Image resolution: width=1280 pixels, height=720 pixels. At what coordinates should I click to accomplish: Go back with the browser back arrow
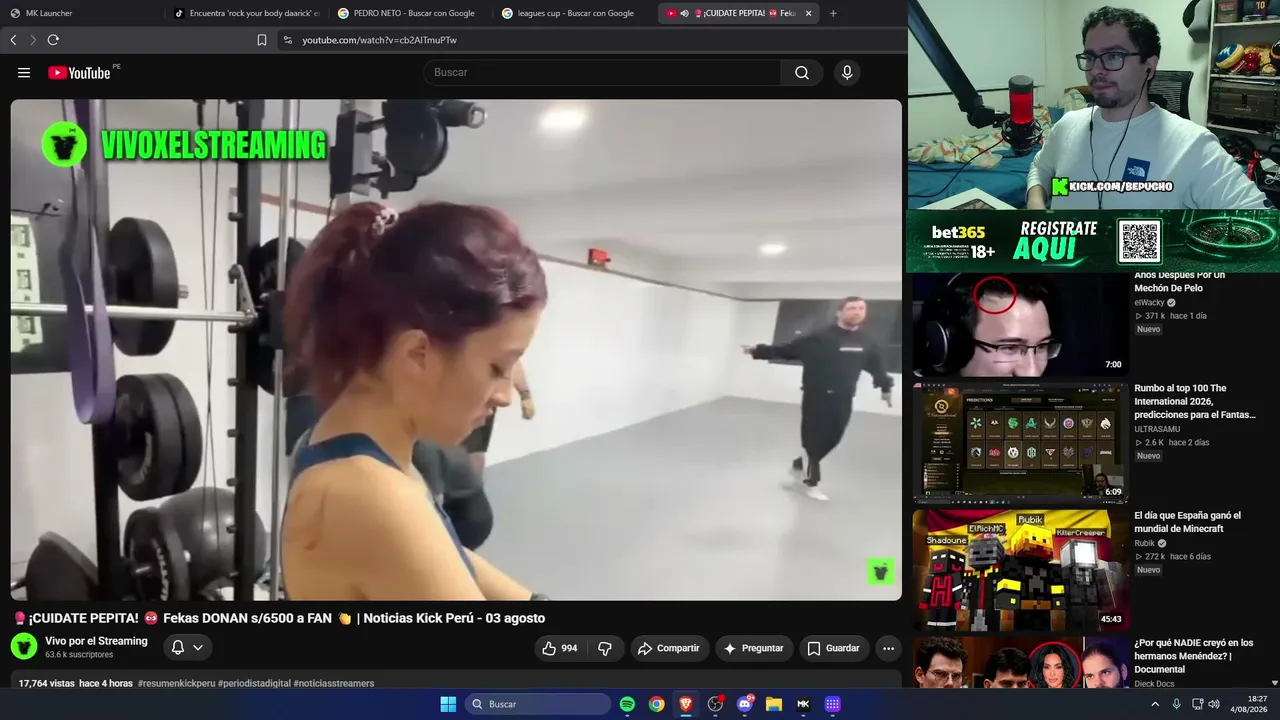point(13,40)
